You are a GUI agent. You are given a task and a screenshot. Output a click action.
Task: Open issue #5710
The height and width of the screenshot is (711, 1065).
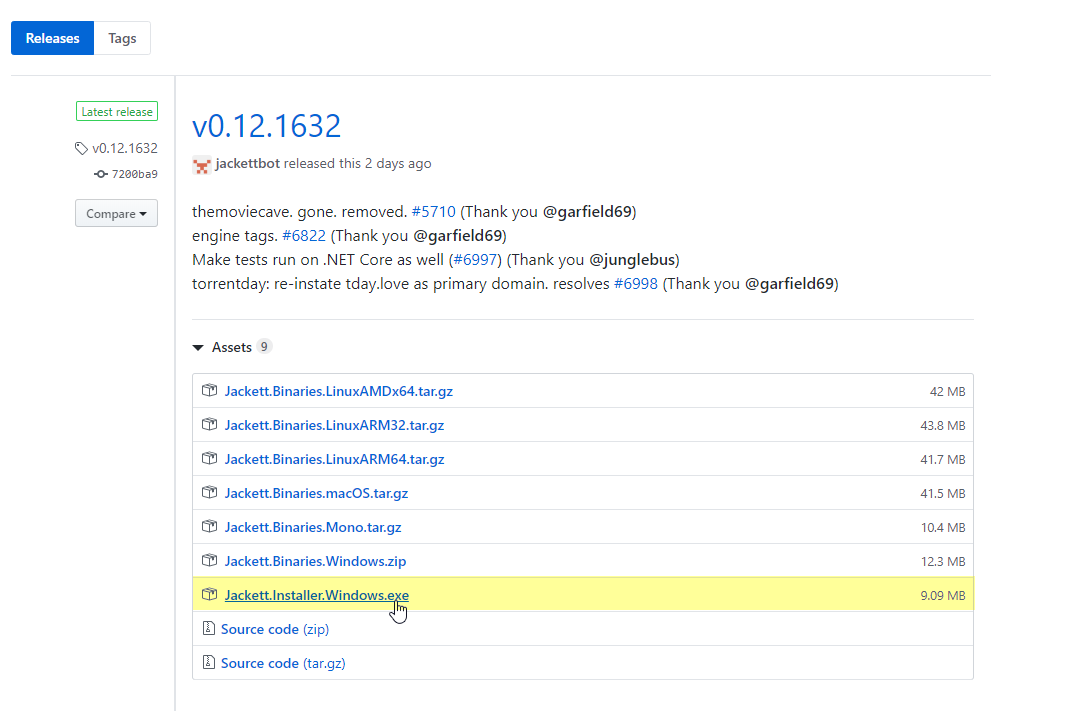pos(433,212)
